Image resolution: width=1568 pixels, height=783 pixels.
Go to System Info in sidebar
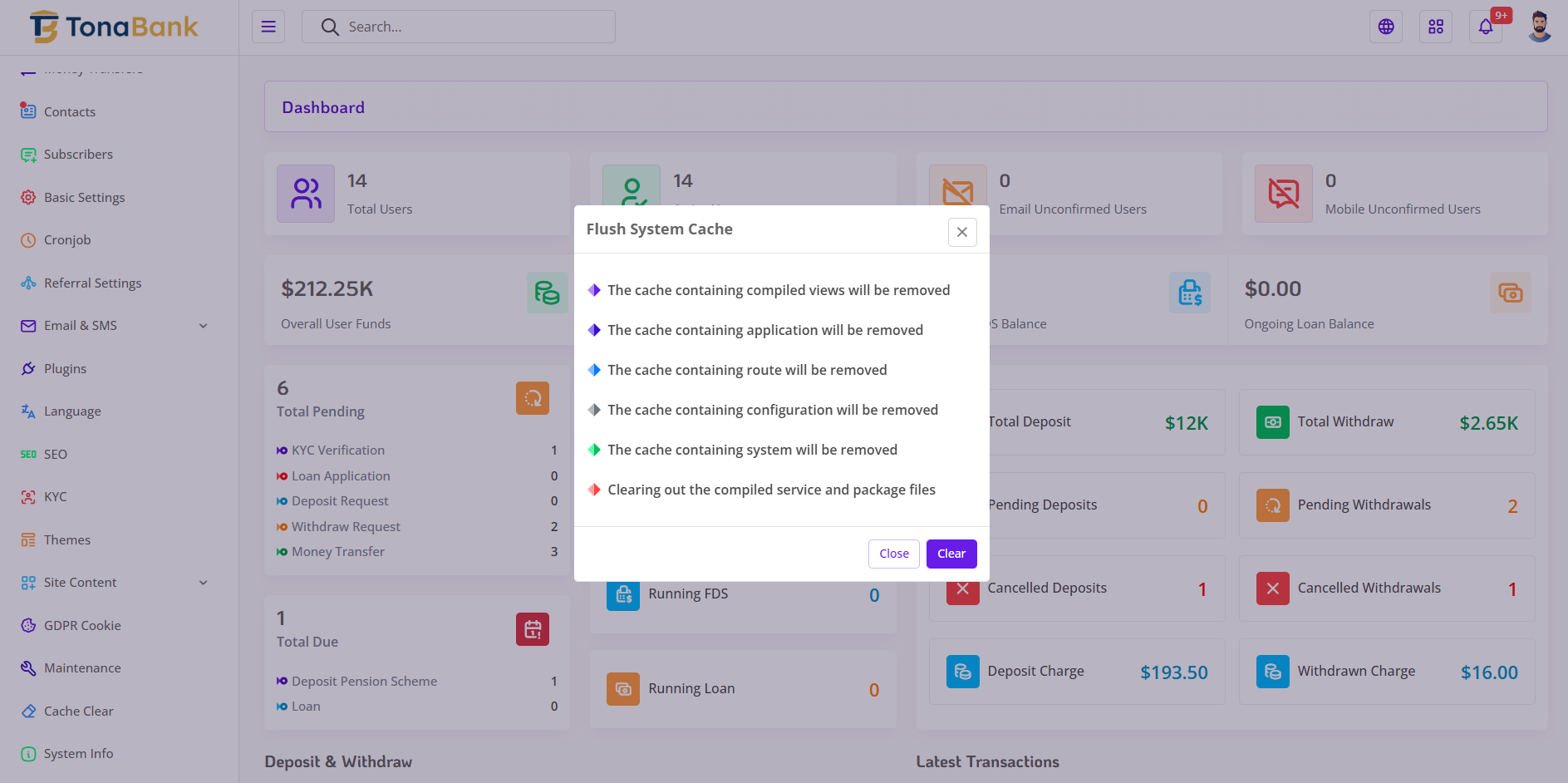tap(78, 754)
